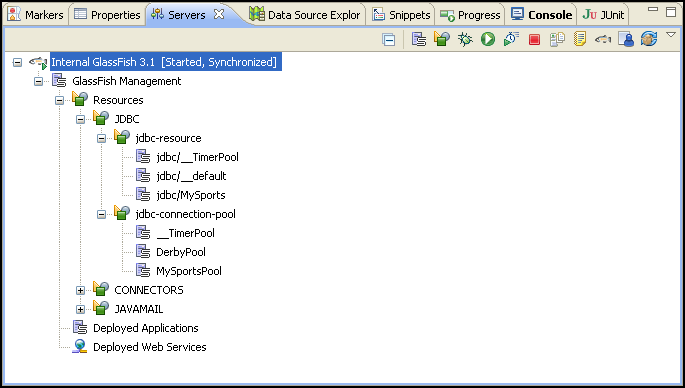Start the server with green play button
Viewport: 685px width, 388px height.
488,39
